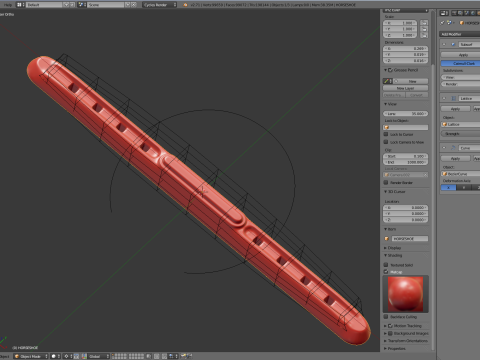Enable Textured Solid checkbox
This screenshot has width=480, height=360.
pyautogui.click(x=386, y=265)
